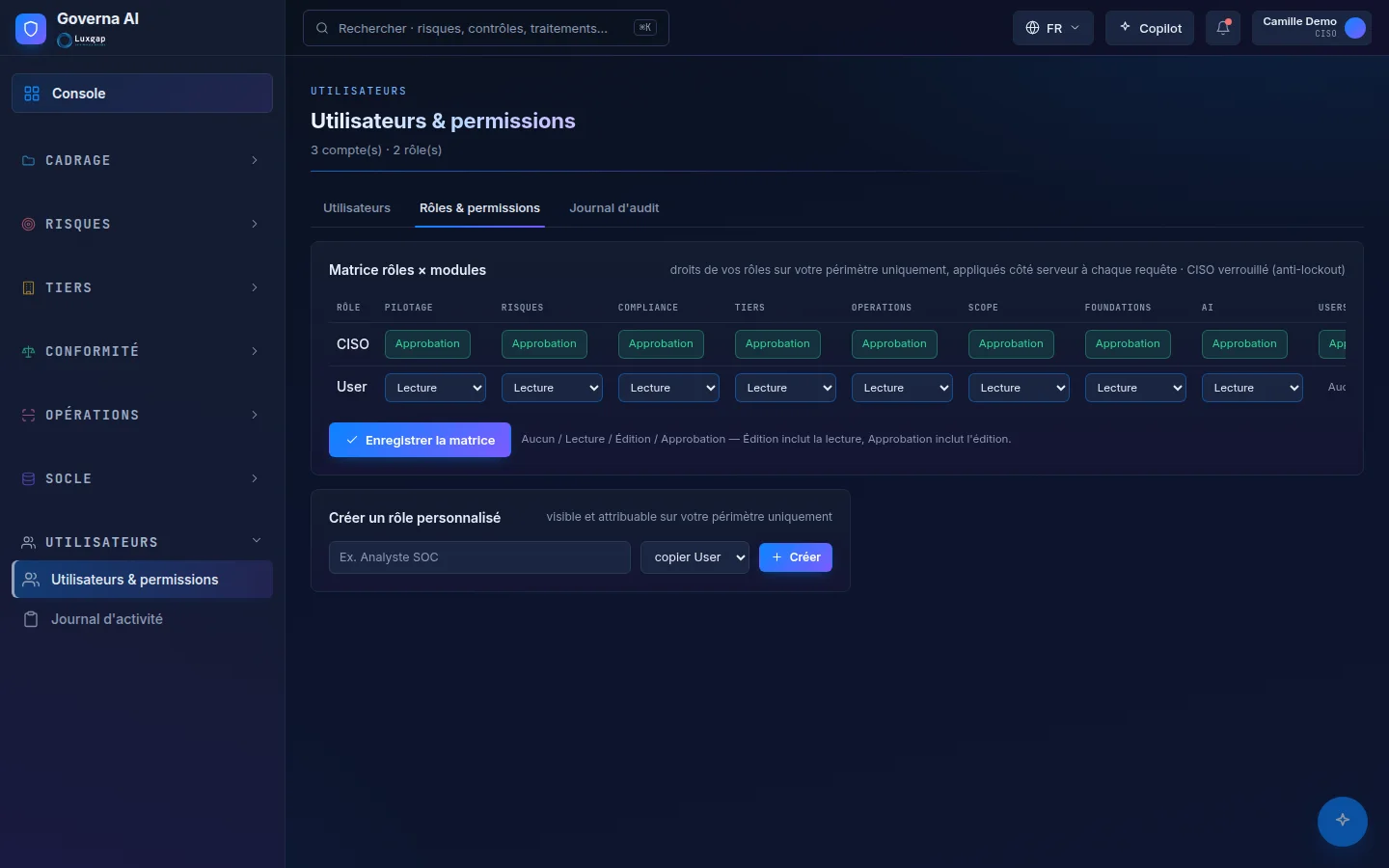
Task: Click the Risques target icon
Action: (x=28, y=225)
